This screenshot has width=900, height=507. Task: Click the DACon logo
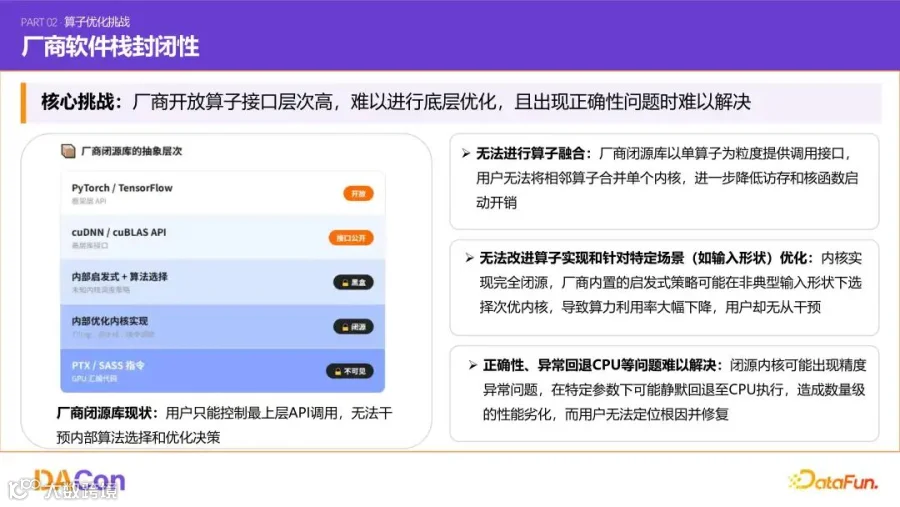pyautogui.click(x=79, y=481)
